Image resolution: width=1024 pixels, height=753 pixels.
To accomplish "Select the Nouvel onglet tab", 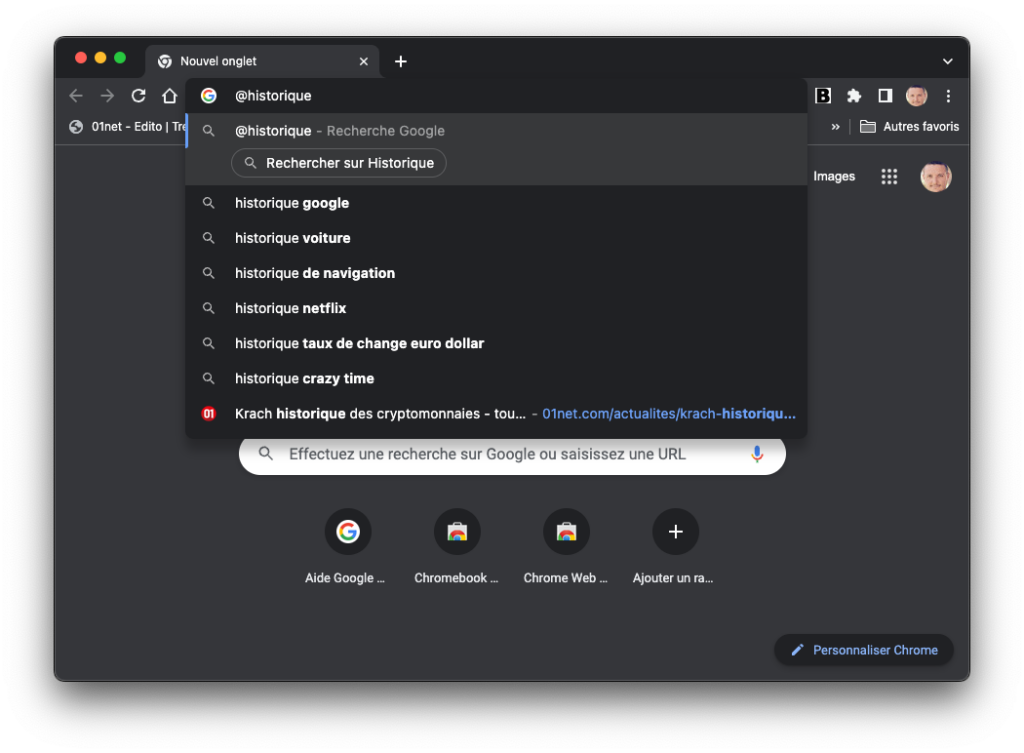I will [262, 61].
